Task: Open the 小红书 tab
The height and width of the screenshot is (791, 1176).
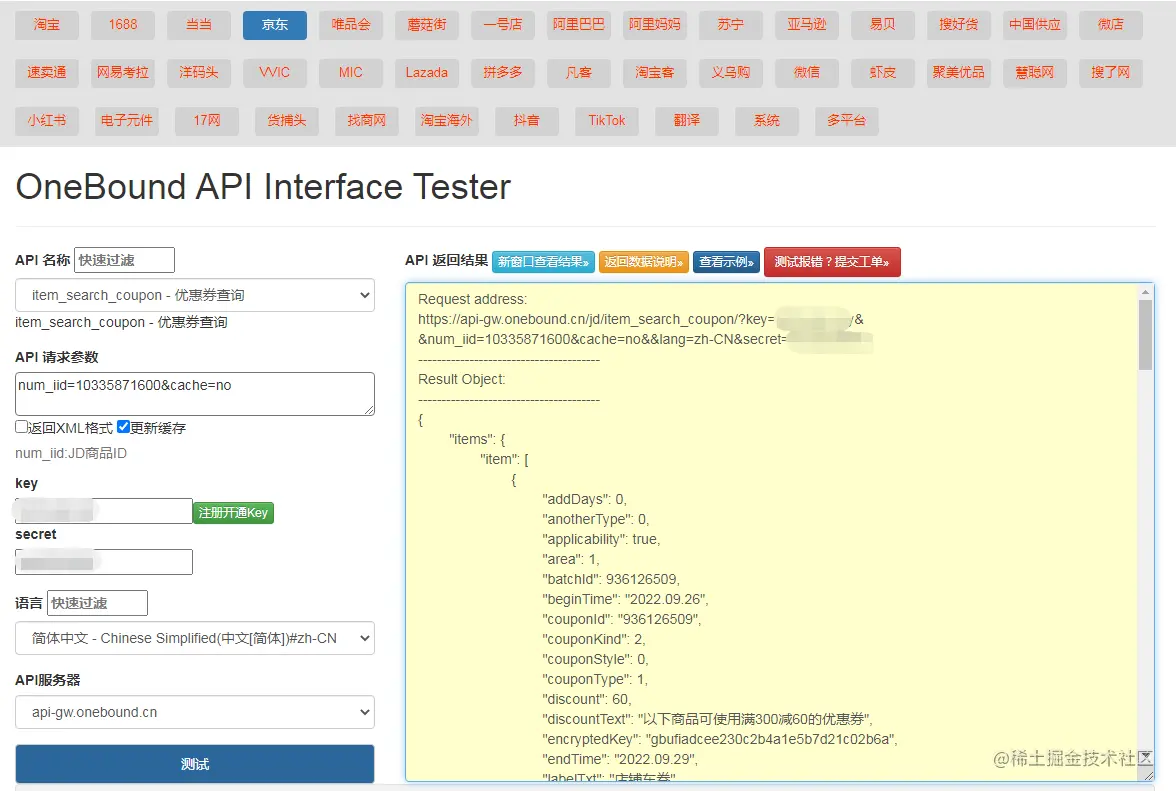Action: click(46, 121)
